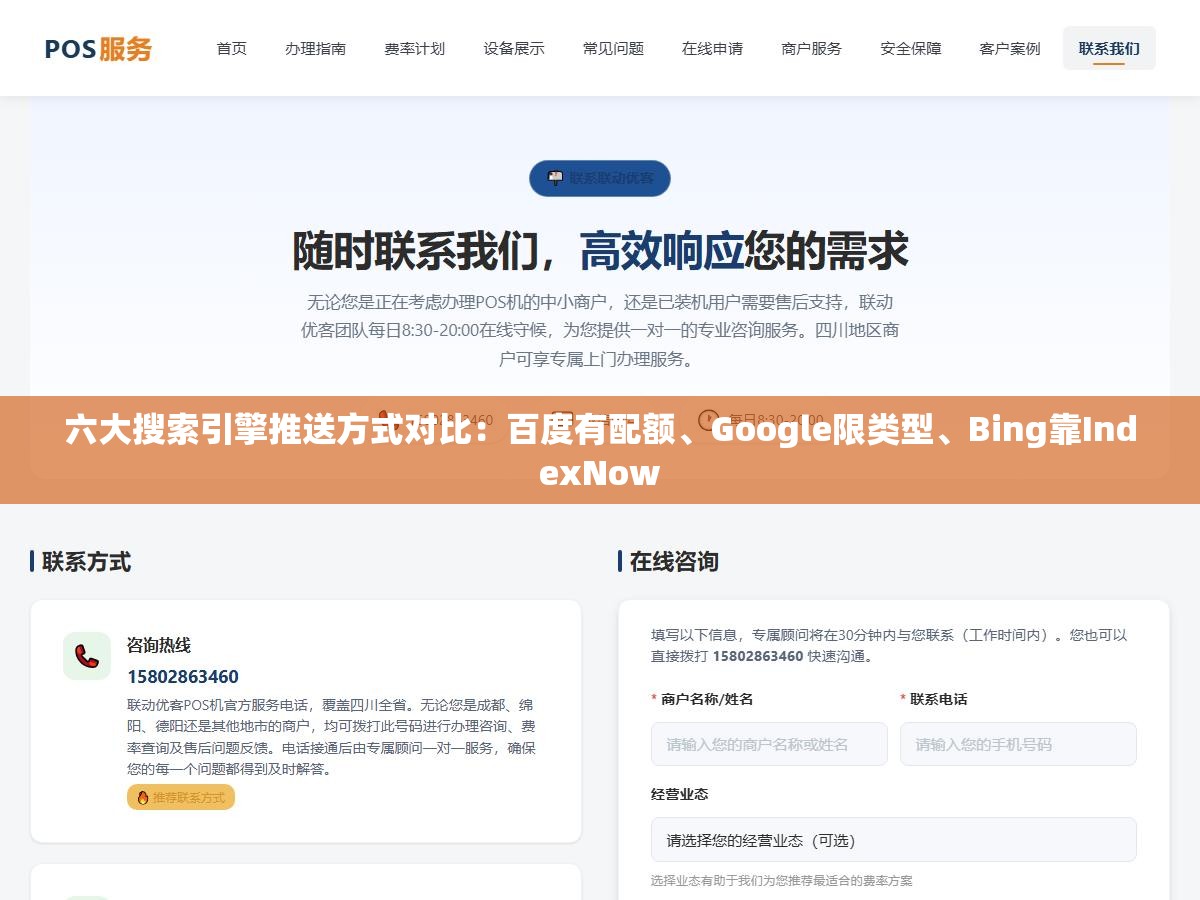Click the red phone icon beside 咨询热线
This screenshot has width=1200, height=900.
[x=87, y=656]
